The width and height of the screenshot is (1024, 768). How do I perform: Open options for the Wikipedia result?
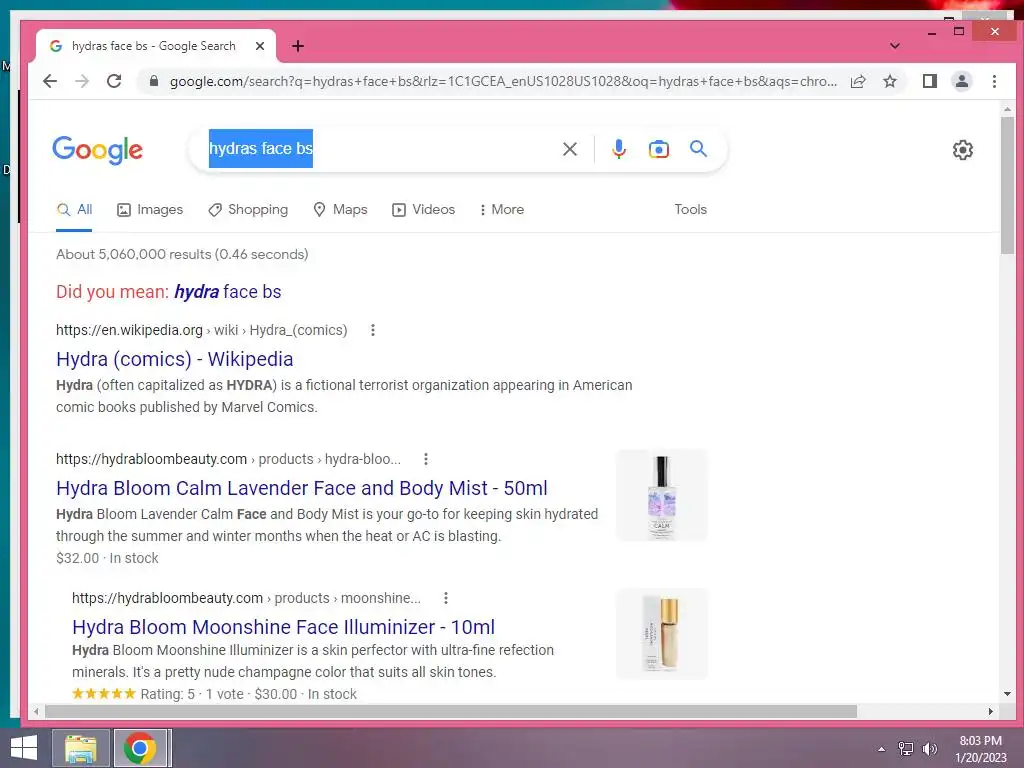373,330
